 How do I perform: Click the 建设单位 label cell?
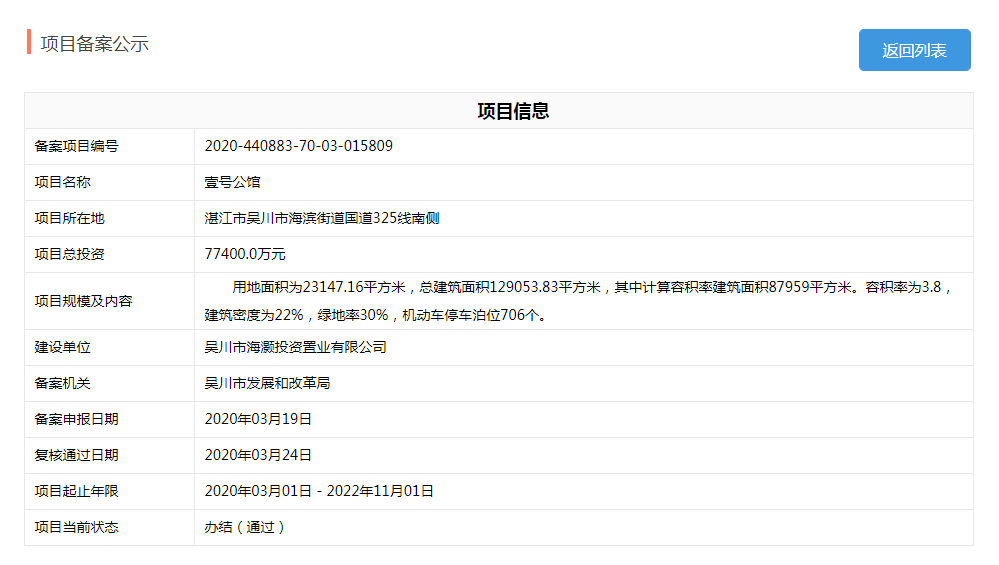point(110,347)
